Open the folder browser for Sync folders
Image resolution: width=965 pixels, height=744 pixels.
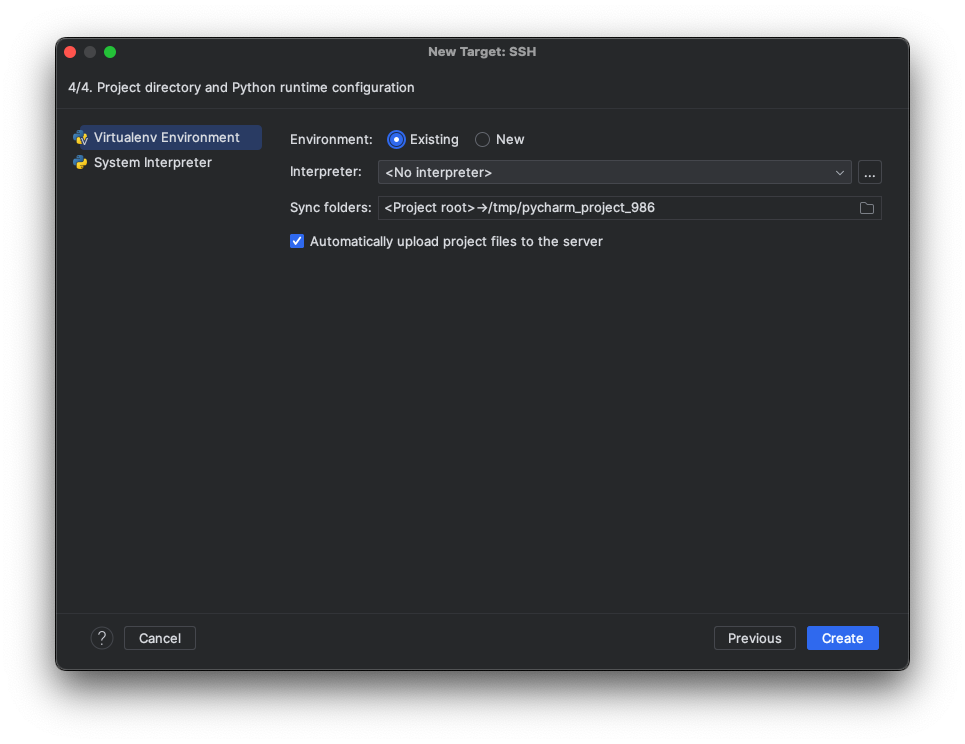tap(869, 207)
